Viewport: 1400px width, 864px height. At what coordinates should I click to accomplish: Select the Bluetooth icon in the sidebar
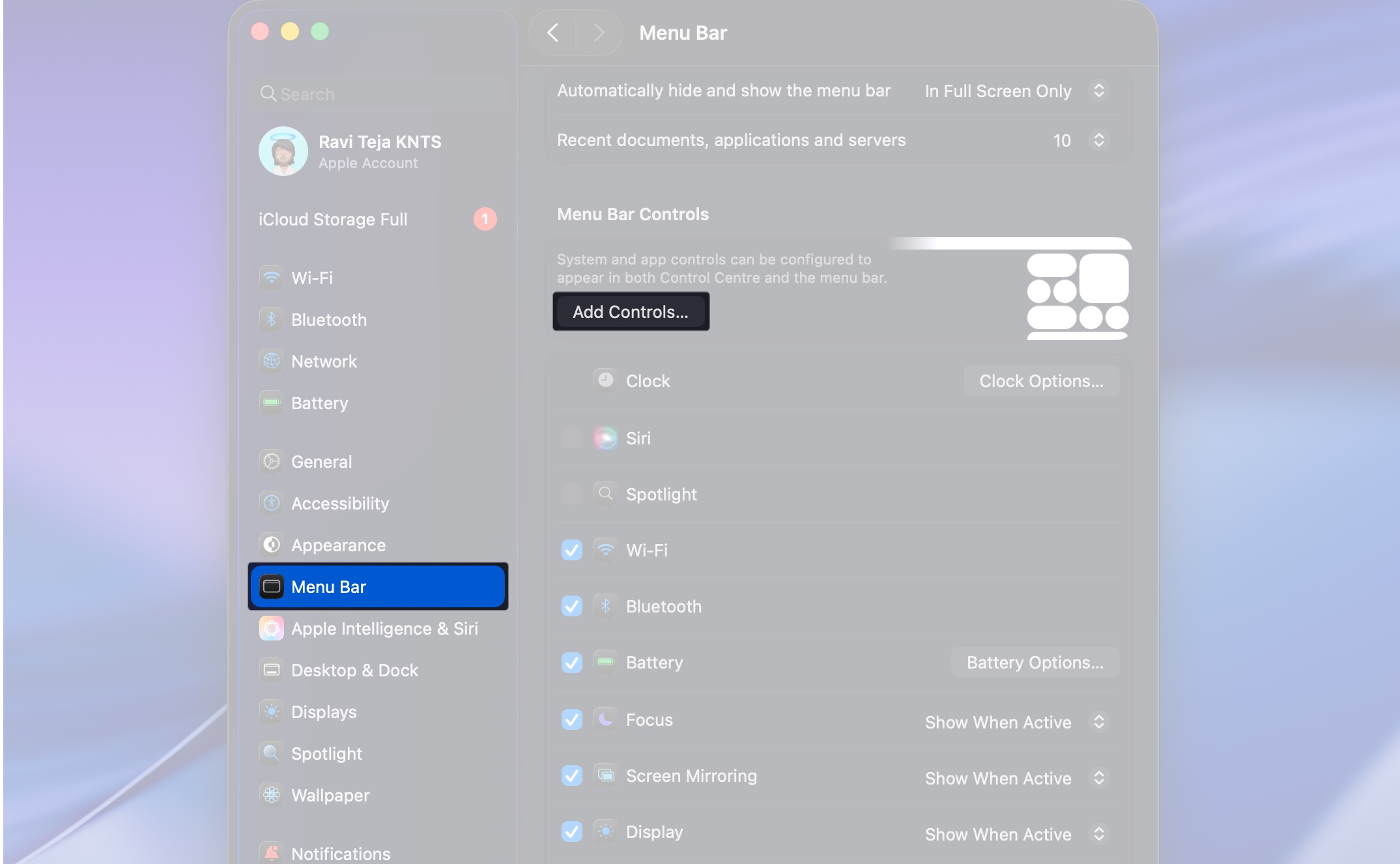(x=272, y=319)
